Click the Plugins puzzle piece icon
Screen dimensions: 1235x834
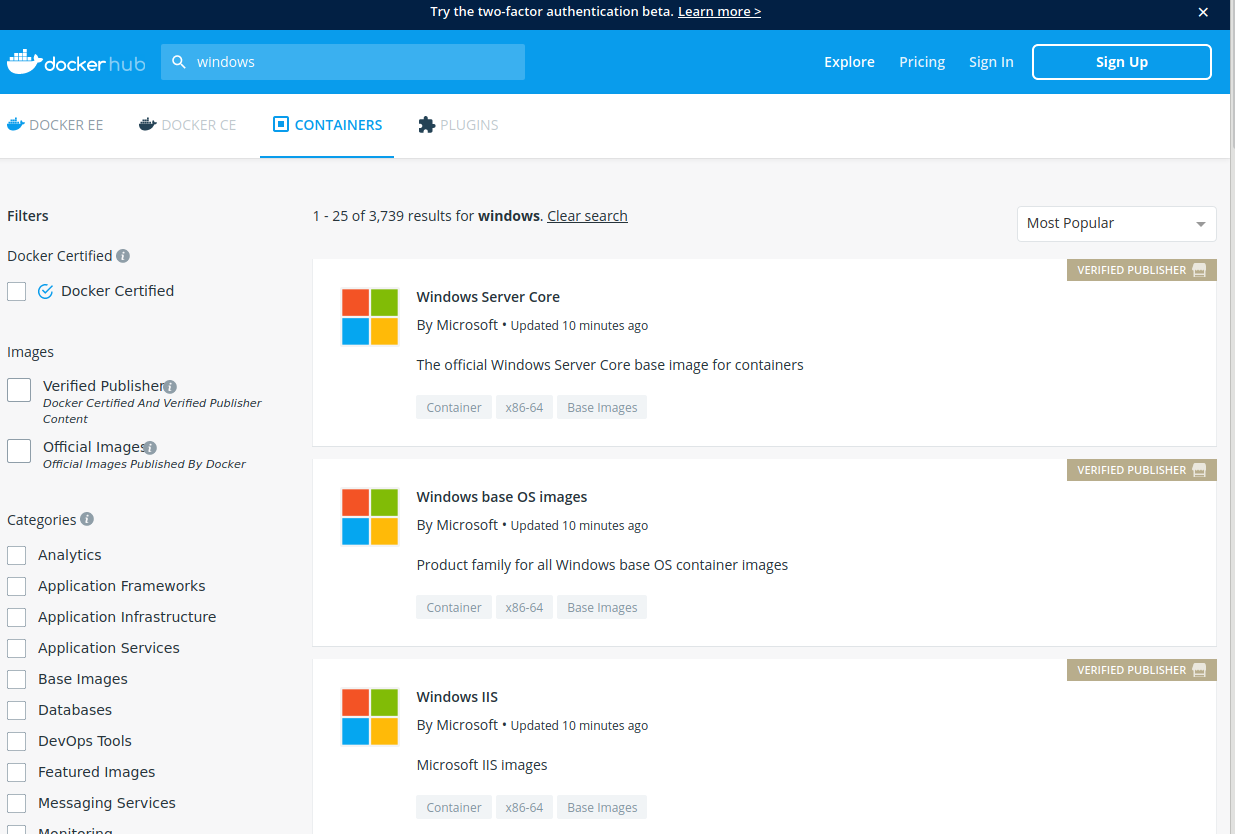tap(427, 125)
